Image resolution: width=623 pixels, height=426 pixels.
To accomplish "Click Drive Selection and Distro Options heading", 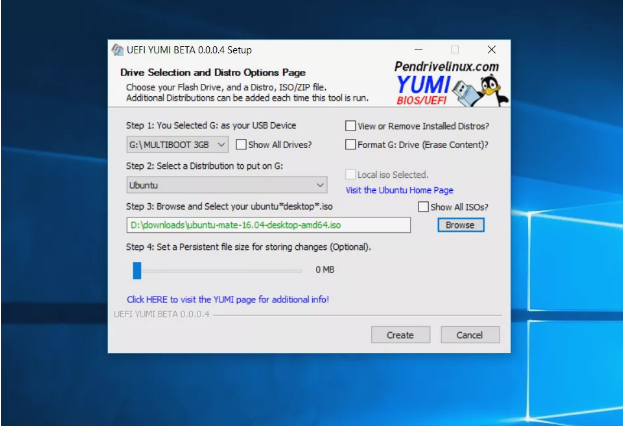I will [213, 72].
